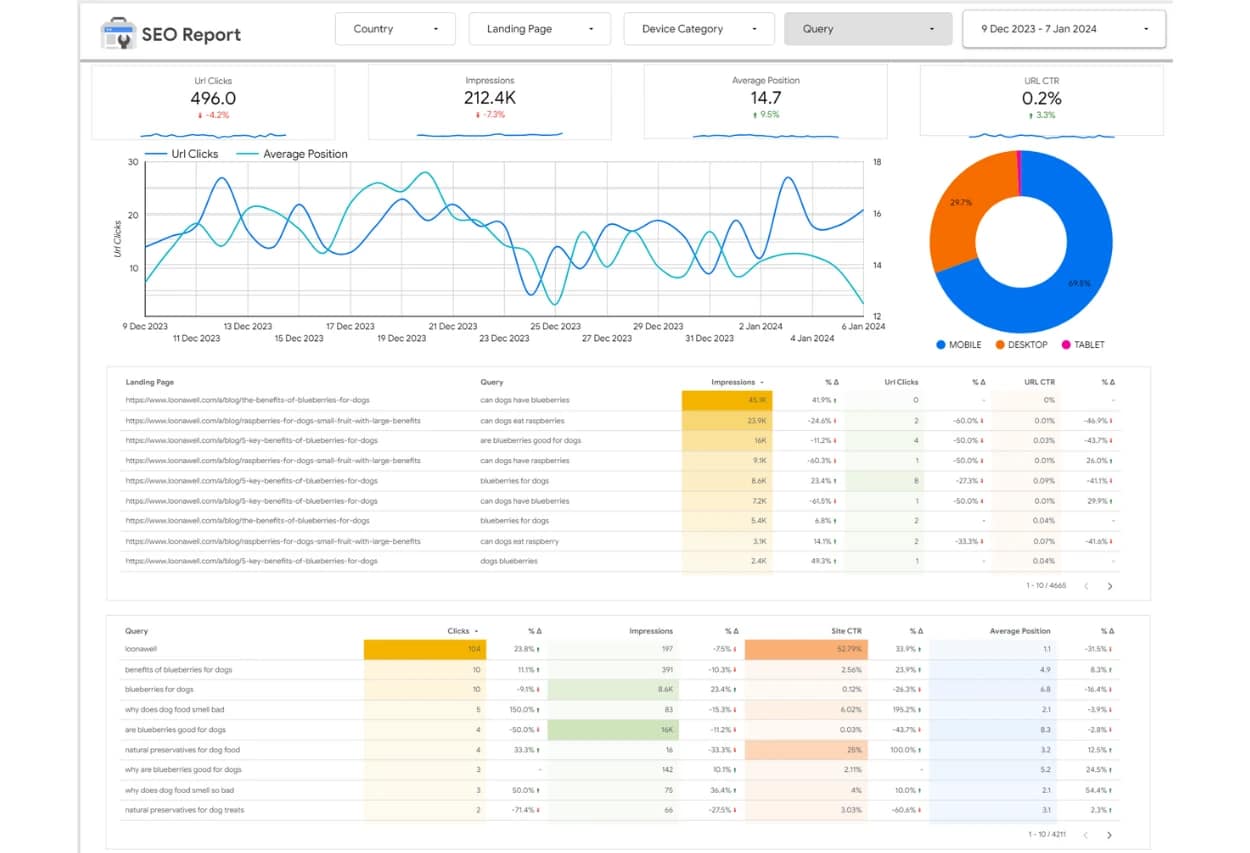Viewport: 1250px width, 853px height.
Task: Click the 104 clicks cell for loonawell
Action: coord(425,649)
